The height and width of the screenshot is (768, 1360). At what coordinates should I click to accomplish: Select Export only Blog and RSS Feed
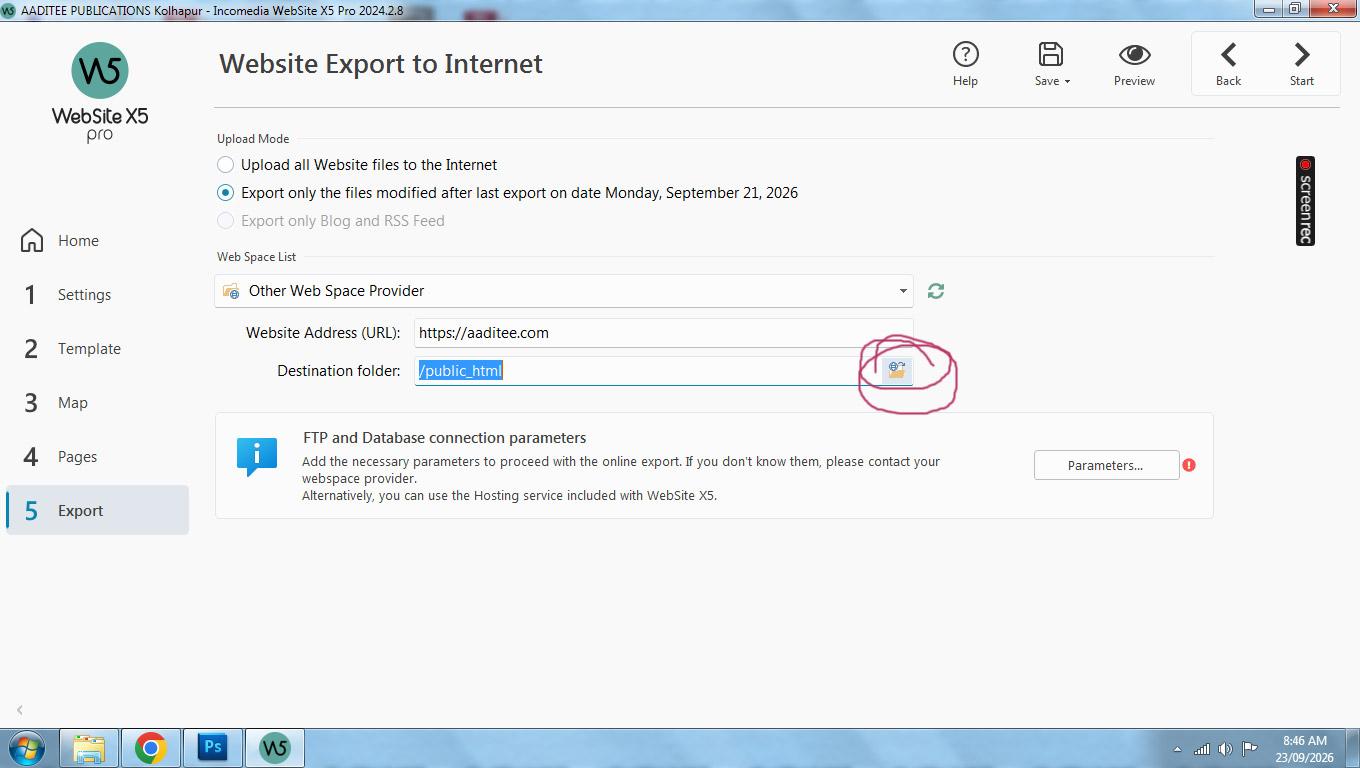pos(226,221)
